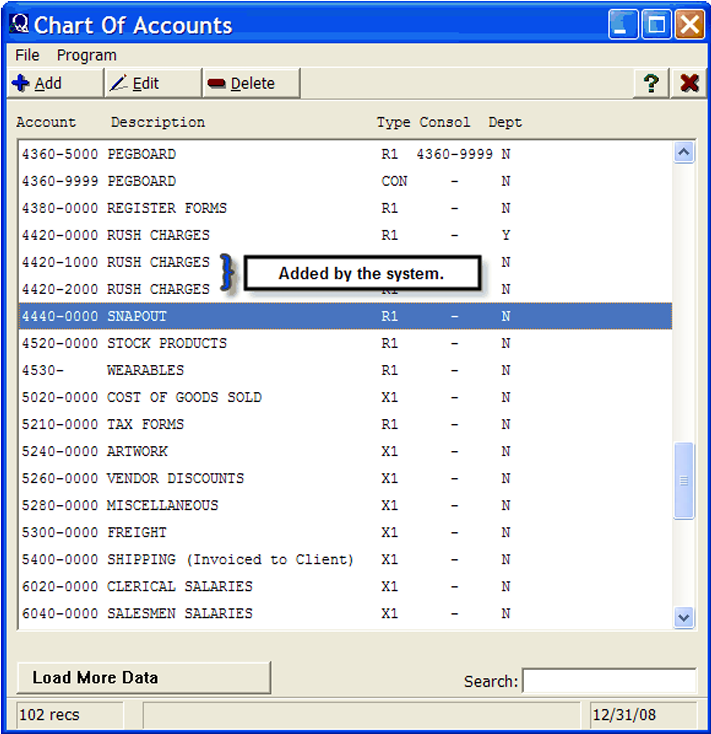Select the 4420-2000 RUSH CHARGES row
This screenshot has height=734, width=711.
coord(345,289)
